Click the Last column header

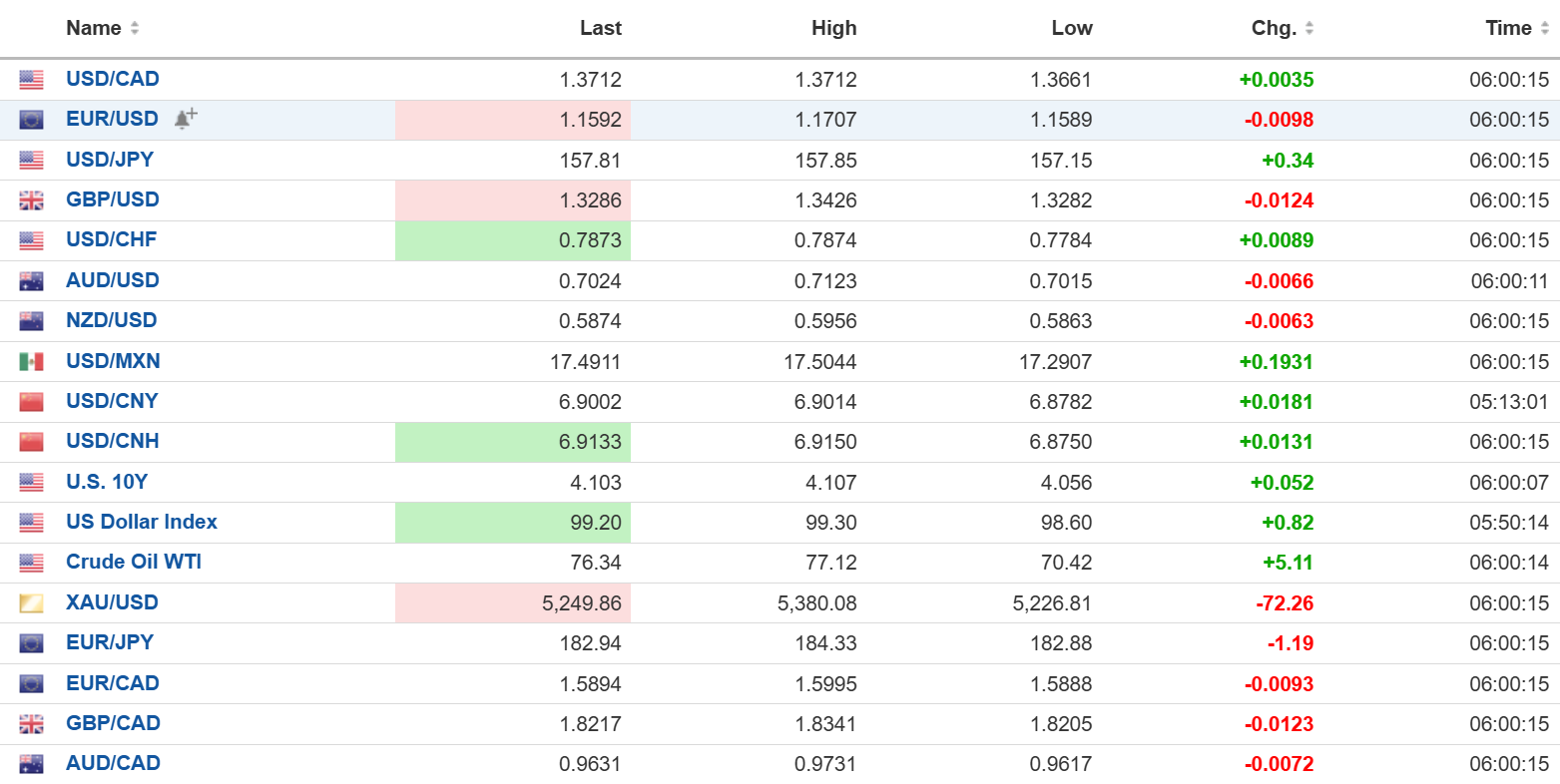click(600, 28)
